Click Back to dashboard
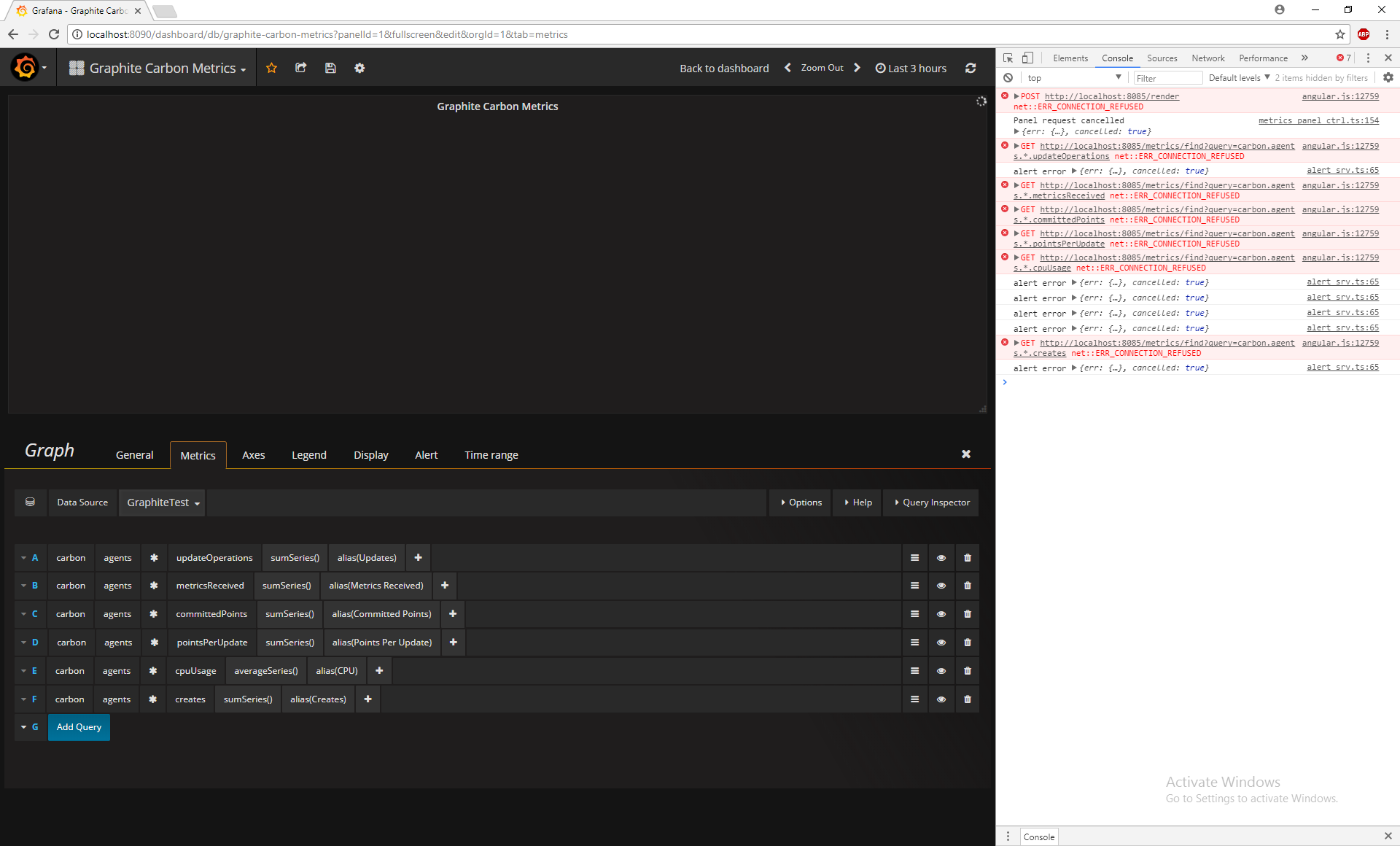This screenshot has height=846, width=1400. (723, 68)
